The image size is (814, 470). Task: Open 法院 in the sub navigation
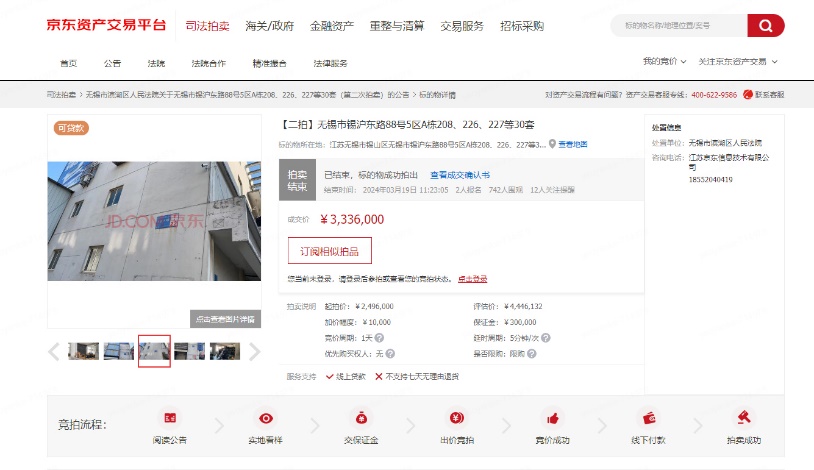point(156,63)
